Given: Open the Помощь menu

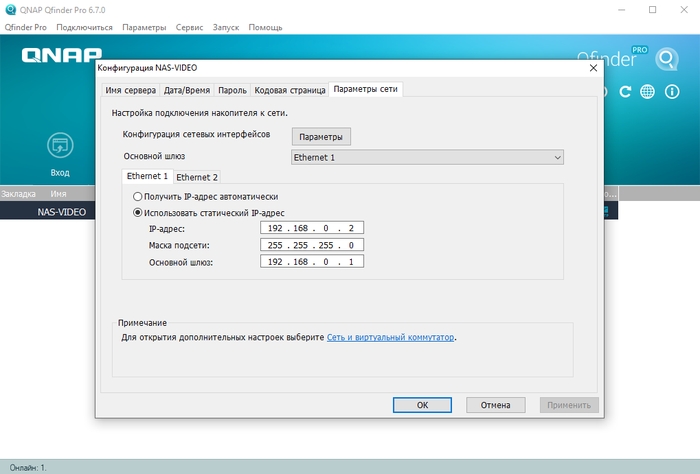Looking at the screenshot, I should pos(265,27).
